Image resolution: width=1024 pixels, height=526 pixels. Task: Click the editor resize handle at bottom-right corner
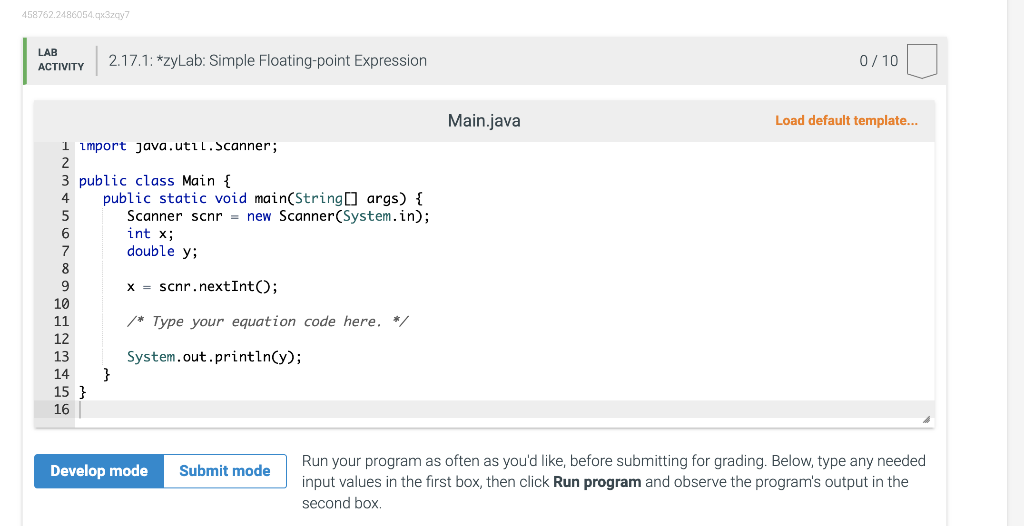[925, 420]
